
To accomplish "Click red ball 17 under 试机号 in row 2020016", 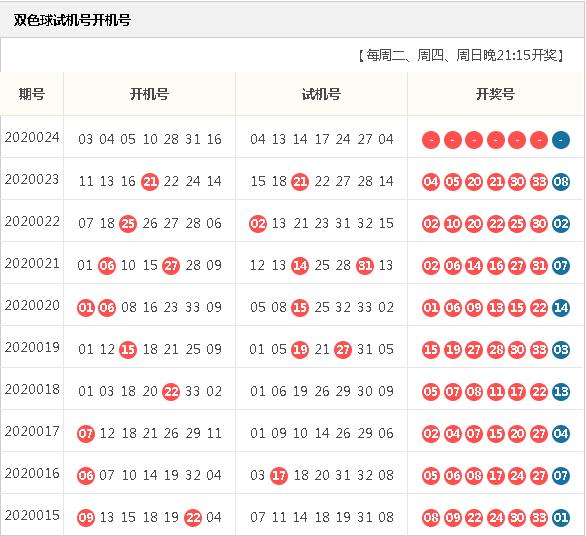I will 279,476.
